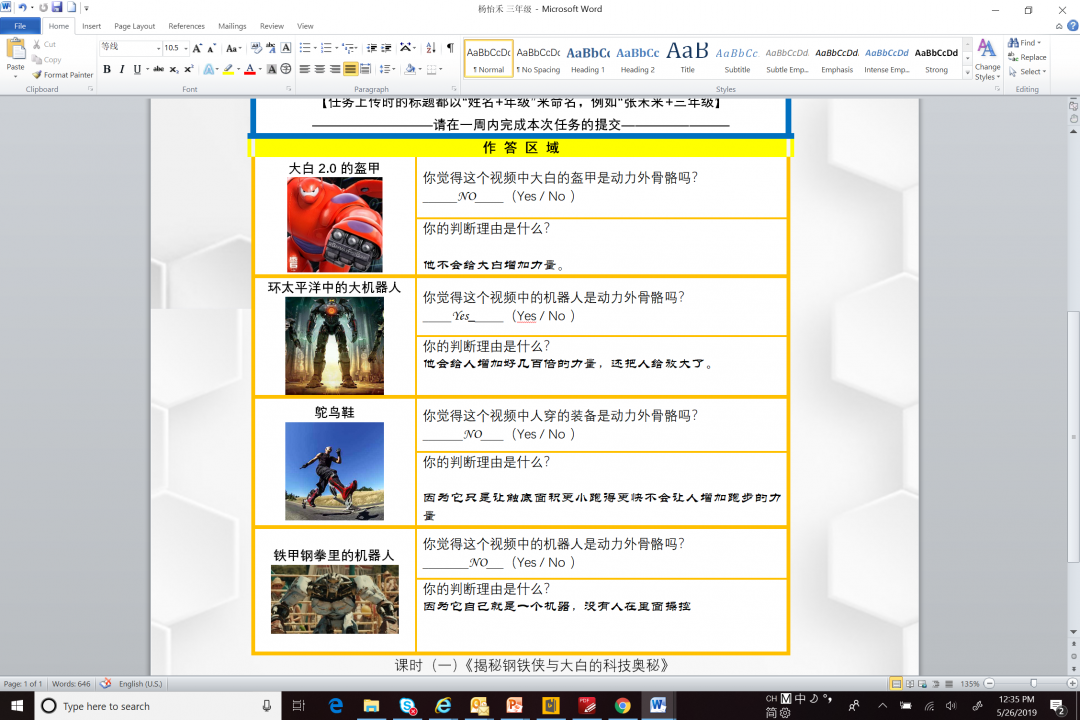Screen dimensions: 1080x720
Task: Click the Save icon in Quick Access Toolbar
Action: pos(57,8)
